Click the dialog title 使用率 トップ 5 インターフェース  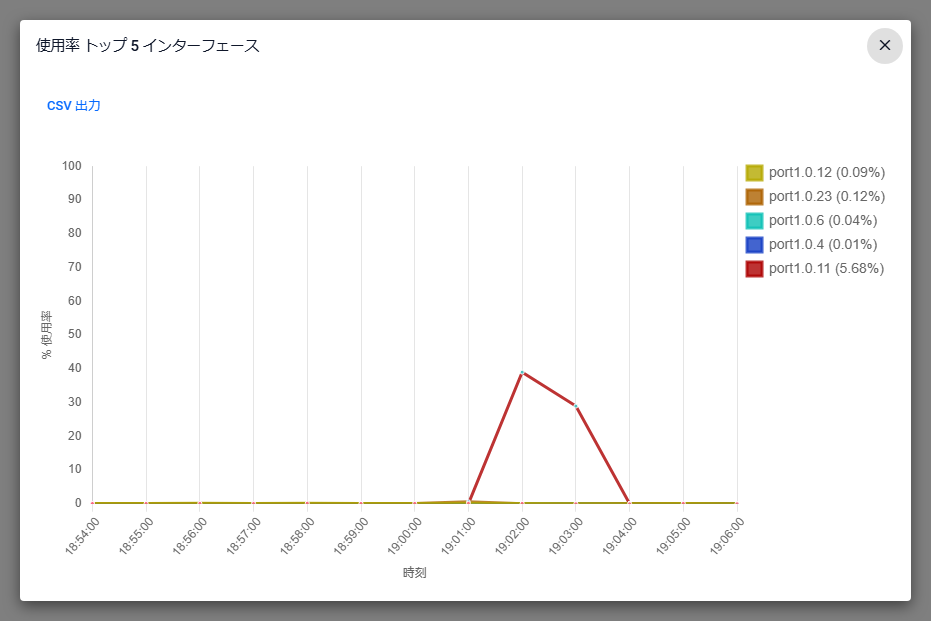click(144, 45)
